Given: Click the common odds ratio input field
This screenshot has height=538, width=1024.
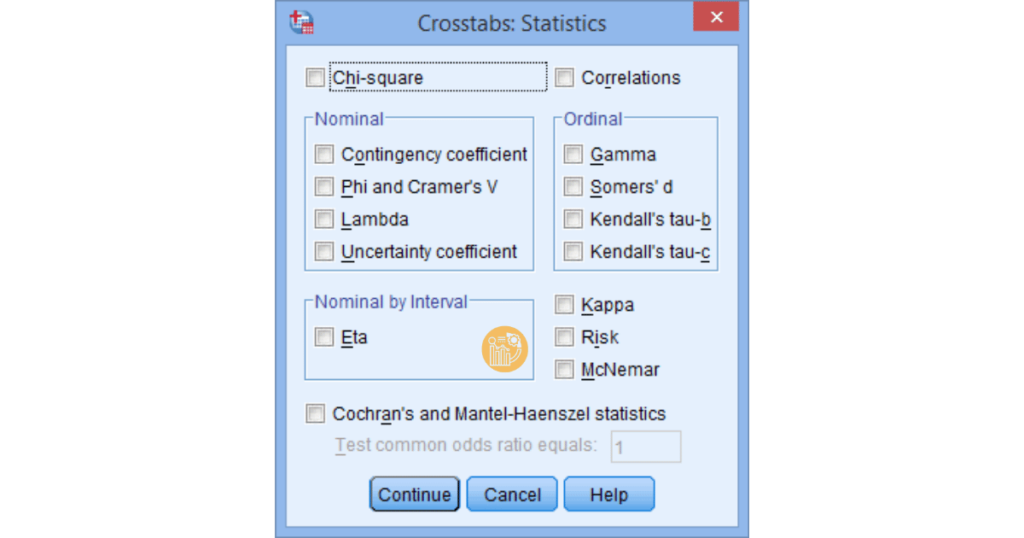Looking at the screenshot, I should point(646,447).
